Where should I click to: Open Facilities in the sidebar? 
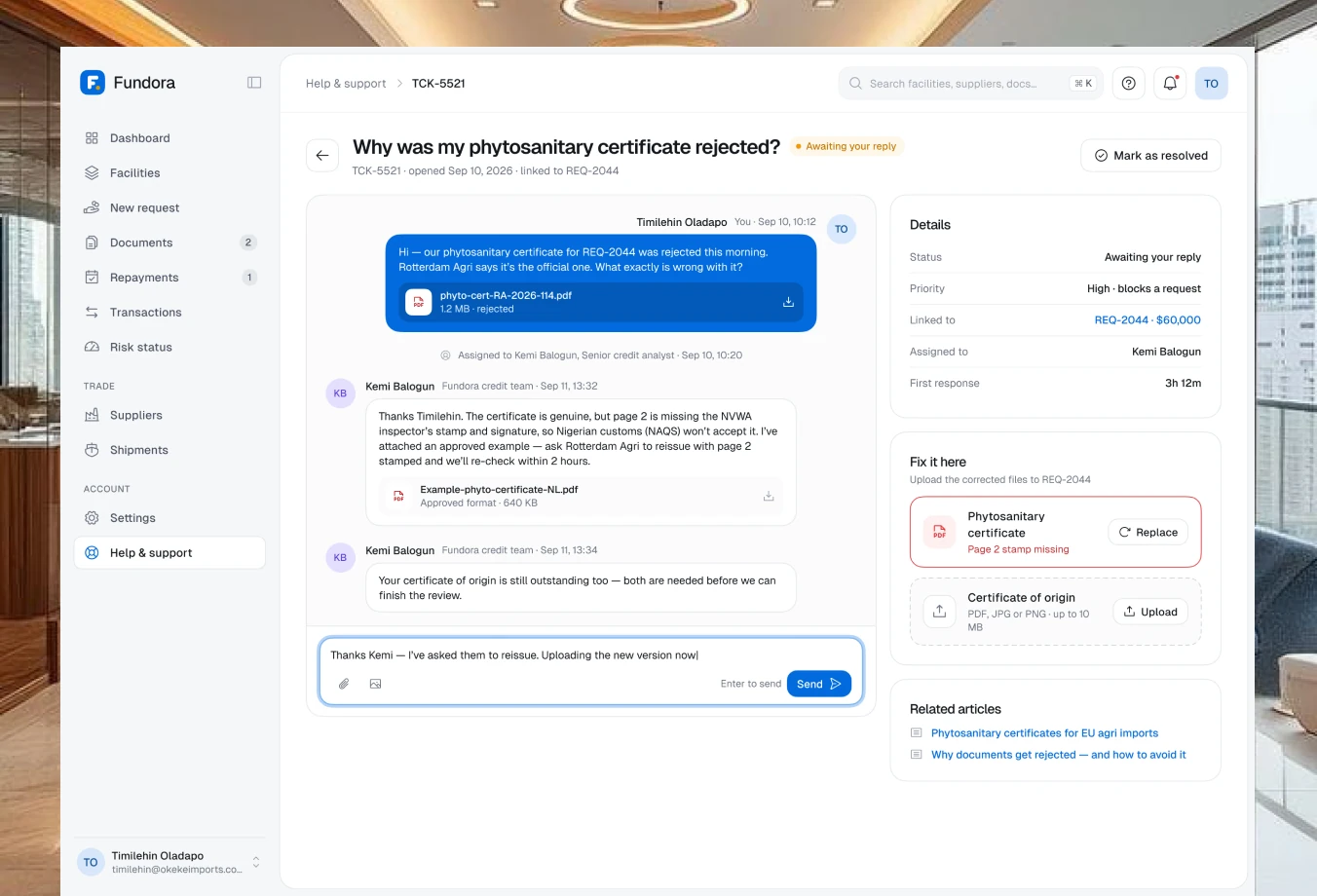[169, 173]
